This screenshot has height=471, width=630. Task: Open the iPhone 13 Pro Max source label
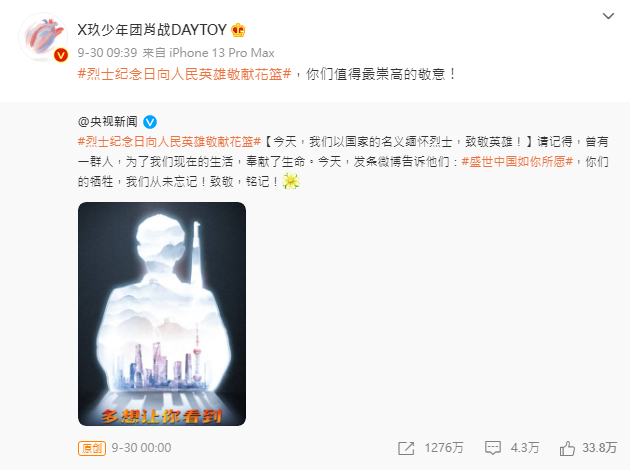[x=222, y=53]
